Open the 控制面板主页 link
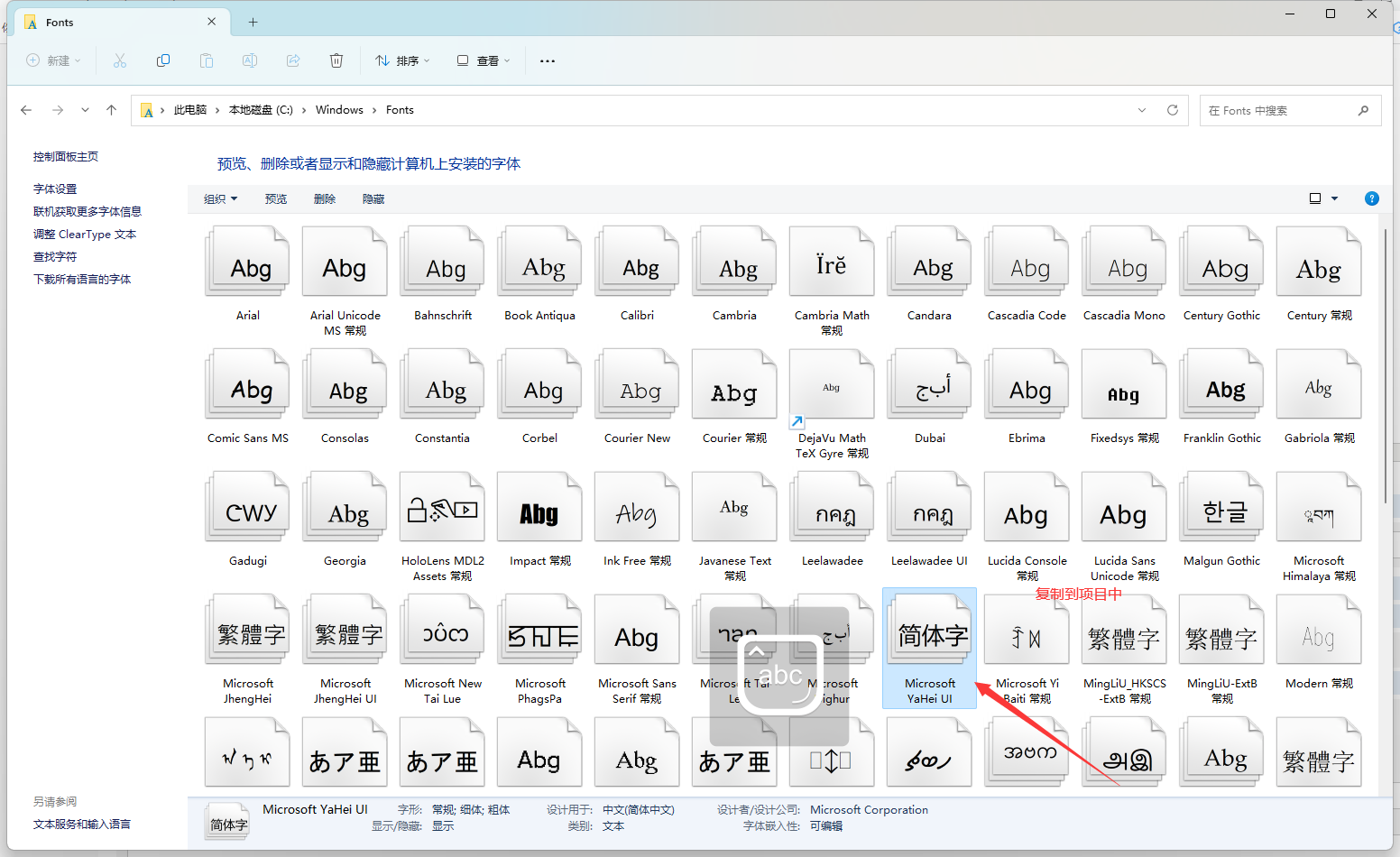Viewport: 1400px width, 857px height. [x=66, y=156]
